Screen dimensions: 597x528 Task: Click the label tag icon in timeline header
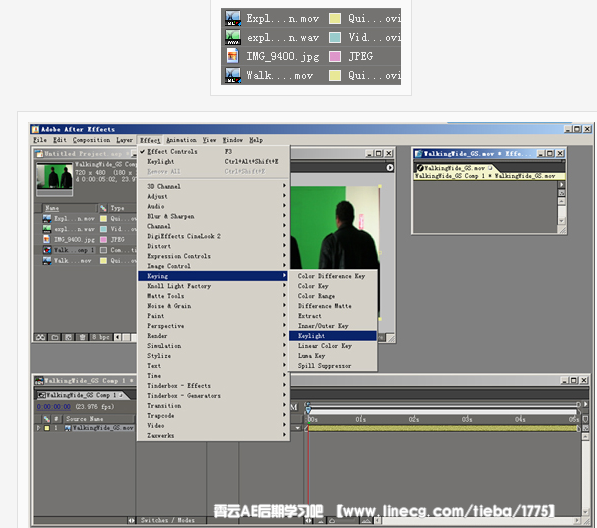(47, 418)
